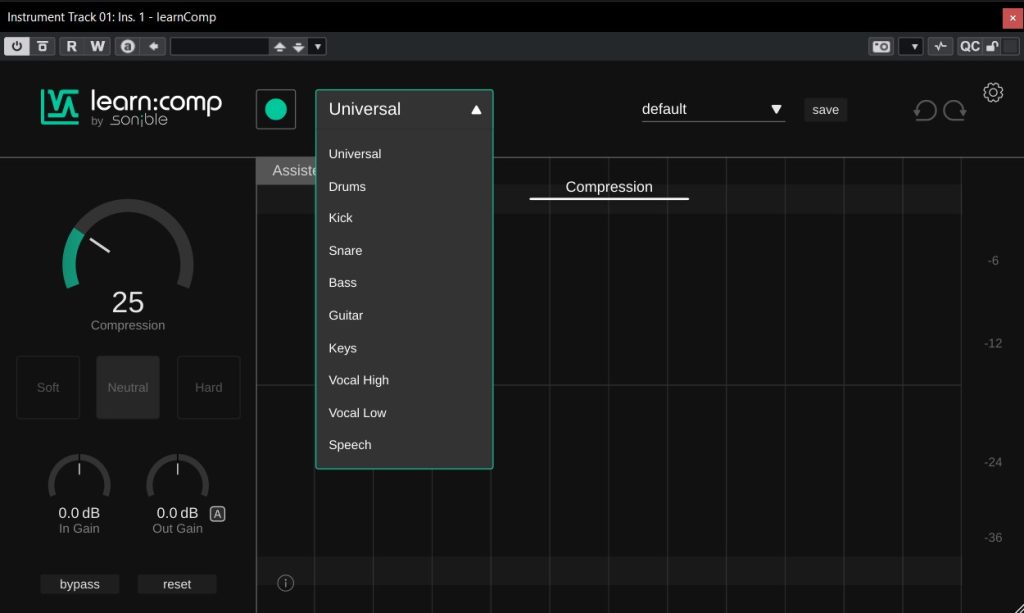Load next preset with down arrow

pyautogui.click(x=298, y=46)
